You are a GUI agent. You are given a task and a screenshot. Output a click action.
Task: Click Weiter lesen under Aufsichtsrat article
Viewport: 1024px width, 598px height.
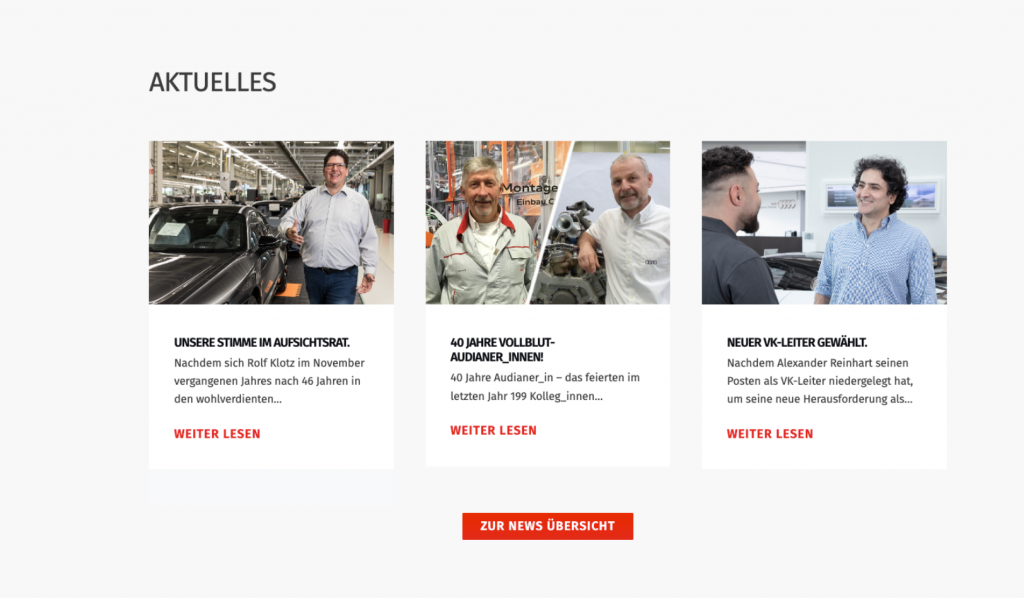click(217, 433)
